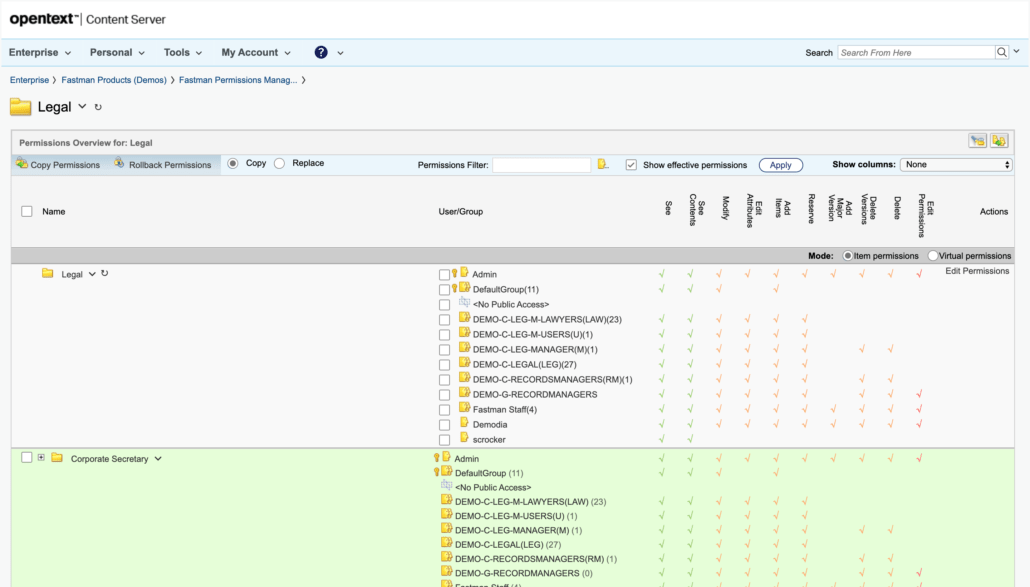Open Fastman Products (Demos) breadcrumb
1030x587 pixels.
pos(114,80)
